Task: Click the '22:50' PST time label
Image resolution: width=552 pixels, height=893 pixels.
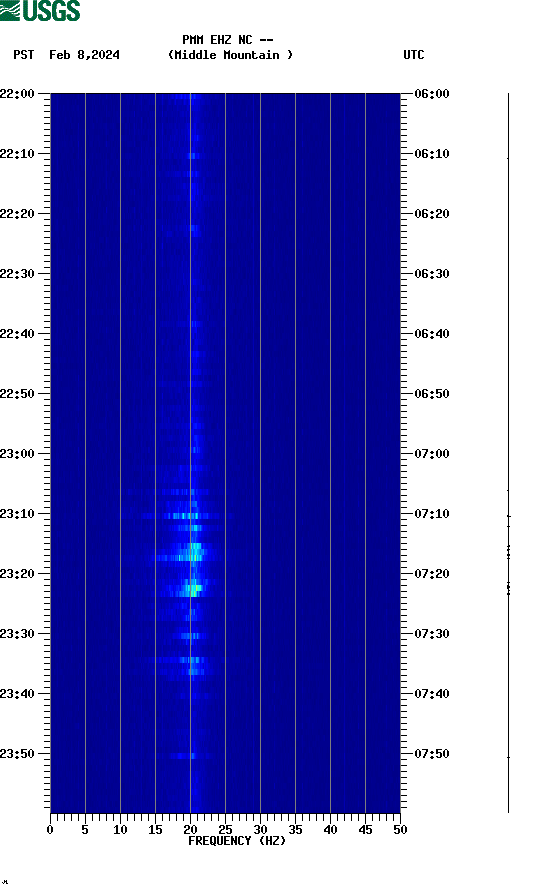Action: click(17, 394)
